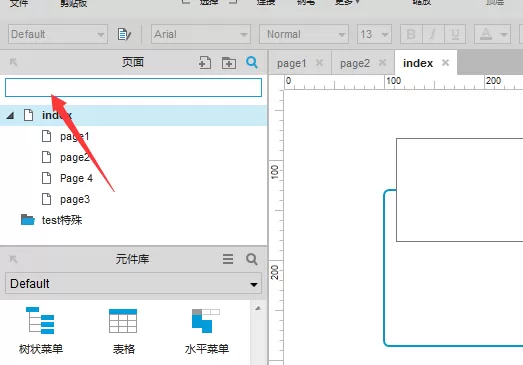Select Page 4 in the page tree
The width and height of the screenshot is (523, 365).
[76, 178]
